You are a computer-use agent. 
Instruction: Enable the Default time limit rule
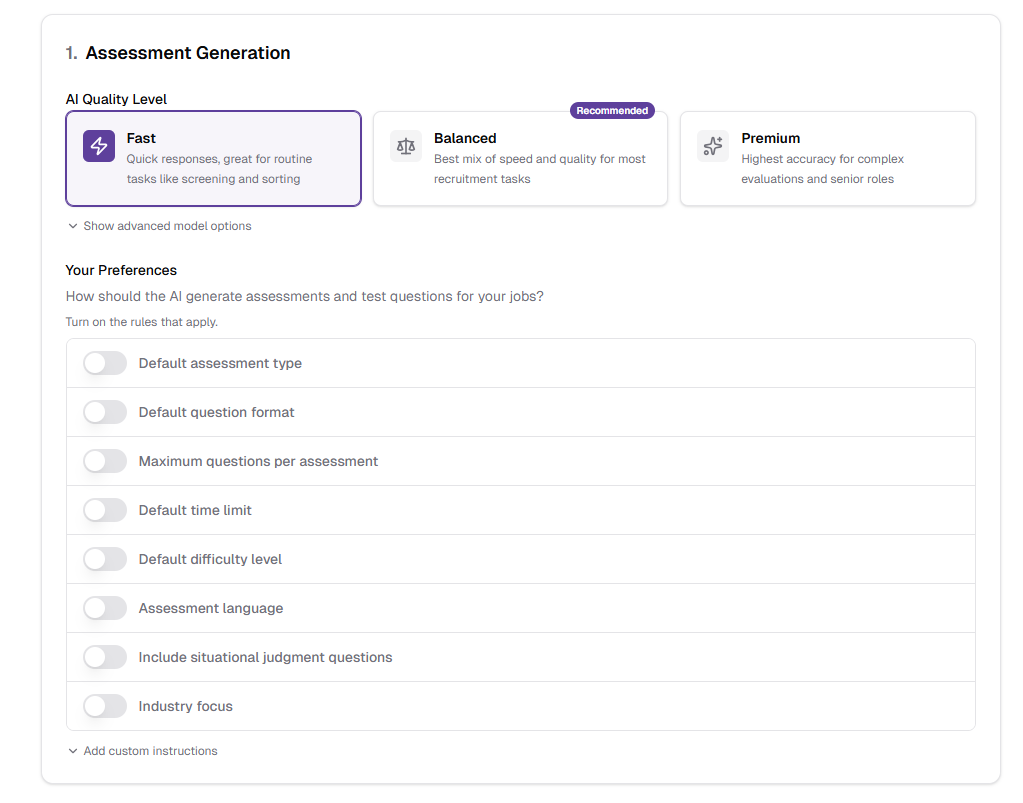coord(104,509)
